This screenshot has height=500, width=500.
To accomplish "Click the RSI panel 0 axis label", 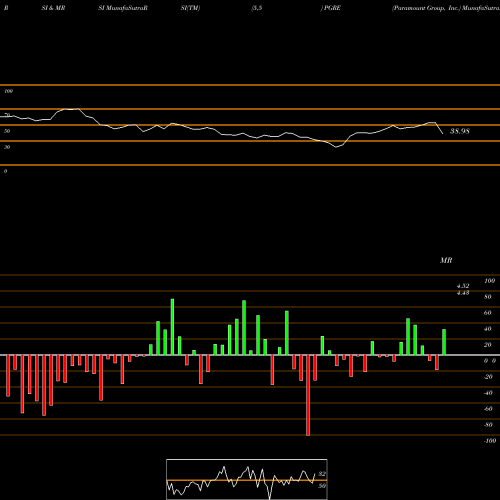I will (5, 171).
